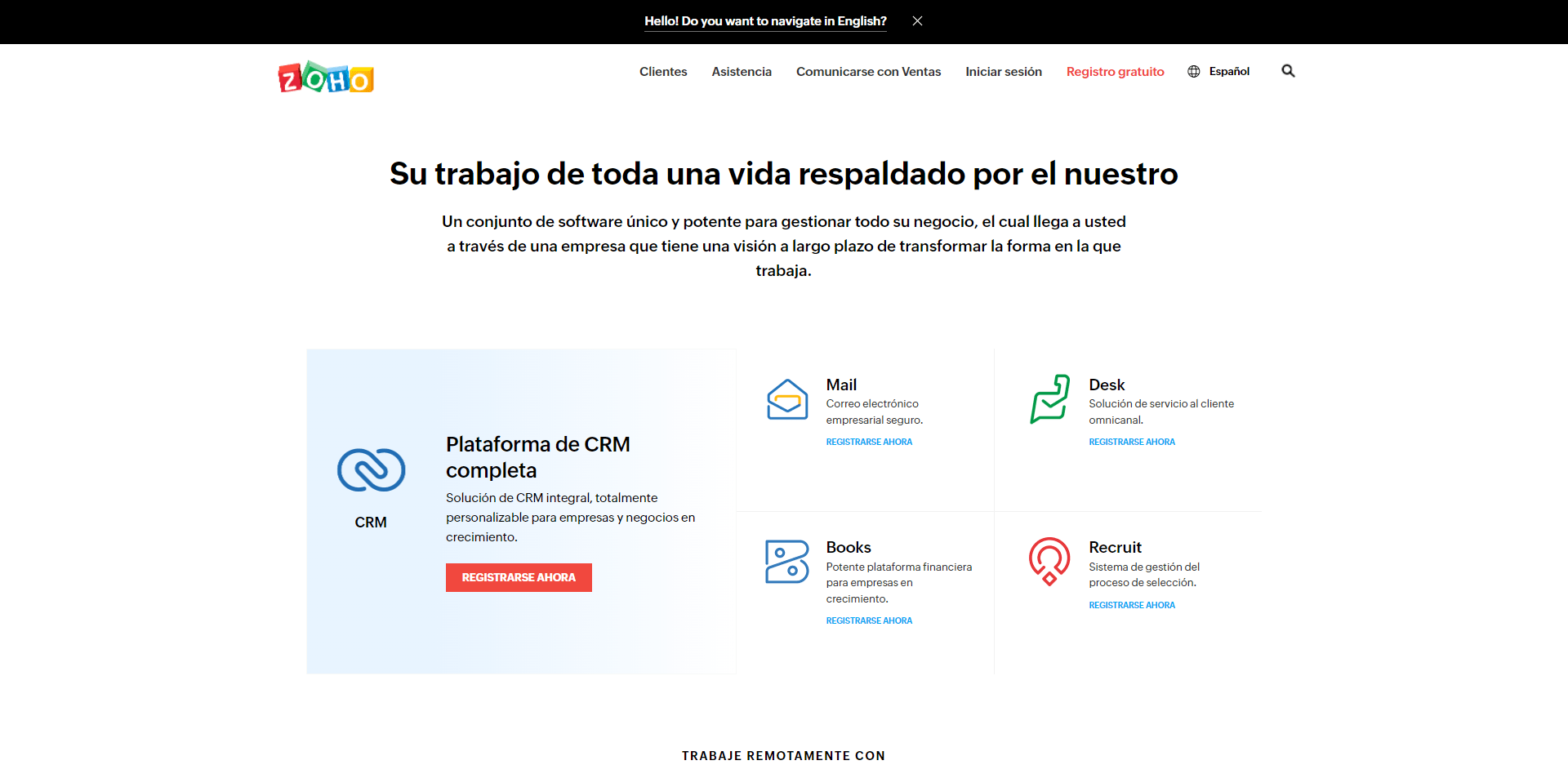
Task: Open the English navigation link
Action: pos(765,21)
